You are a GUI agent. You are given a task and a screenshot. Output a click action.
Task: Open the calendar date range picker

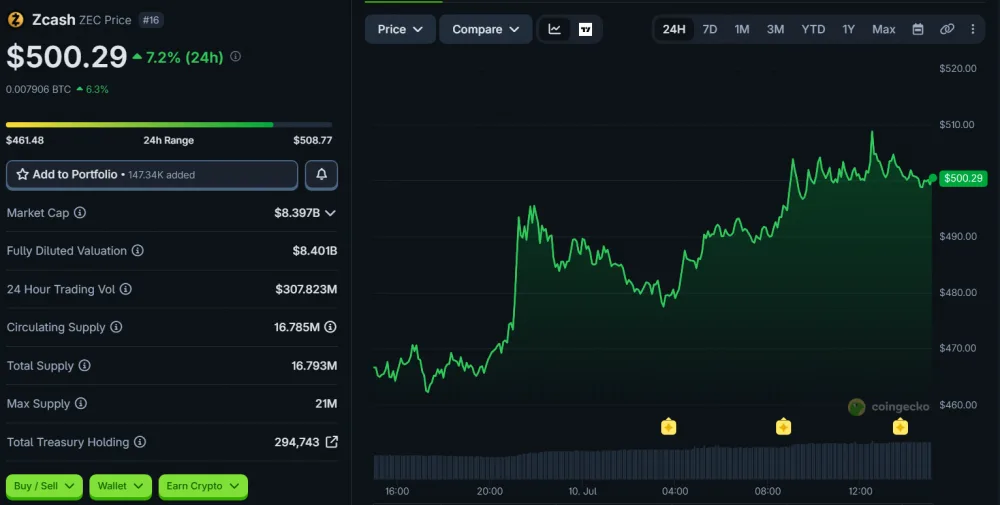pyautogui.click(x=918, y=29)
